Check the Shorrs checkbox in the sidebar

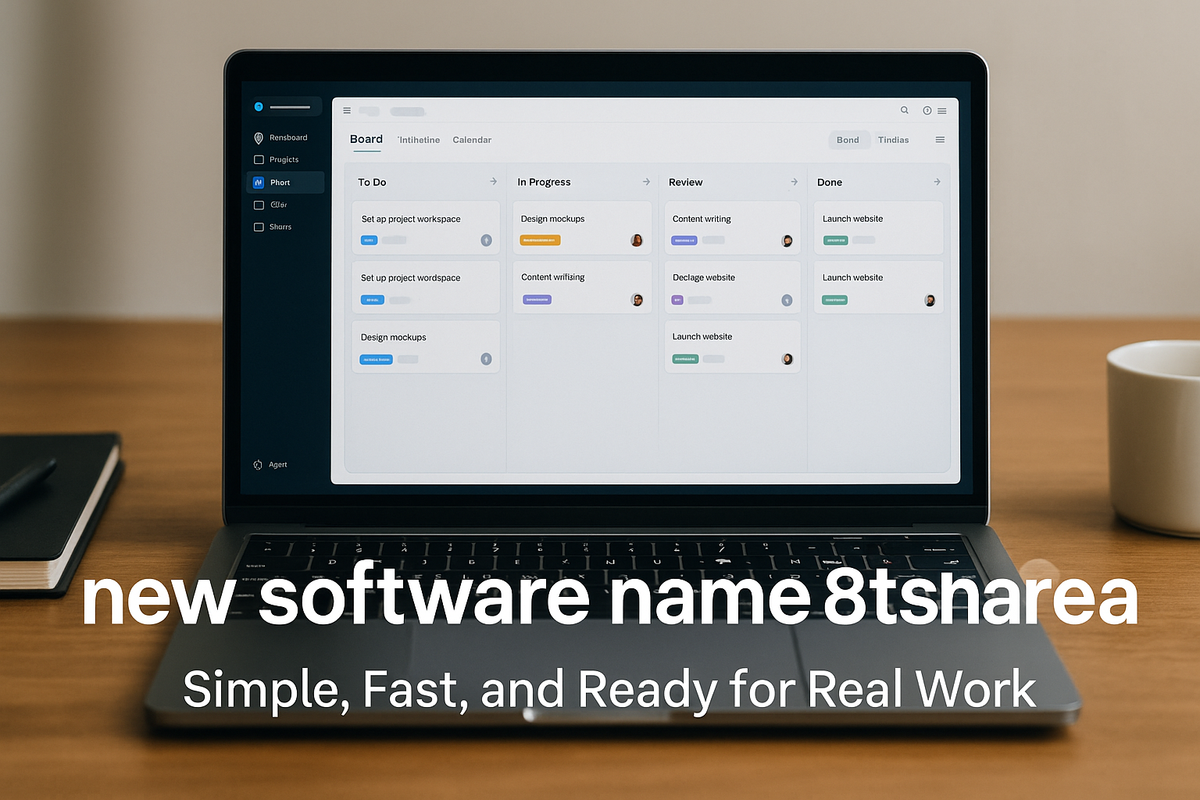coord(258,227)
